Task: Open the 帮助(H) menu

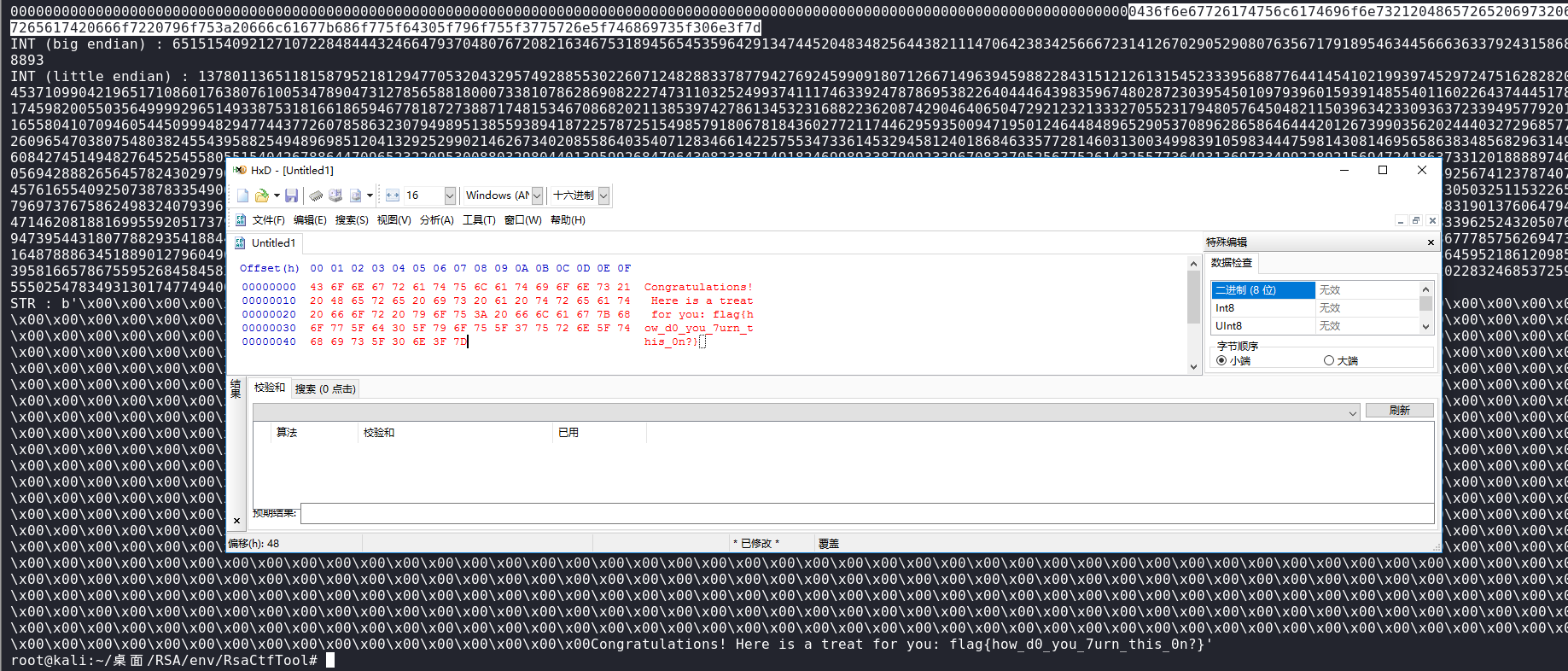Action: 568,220
